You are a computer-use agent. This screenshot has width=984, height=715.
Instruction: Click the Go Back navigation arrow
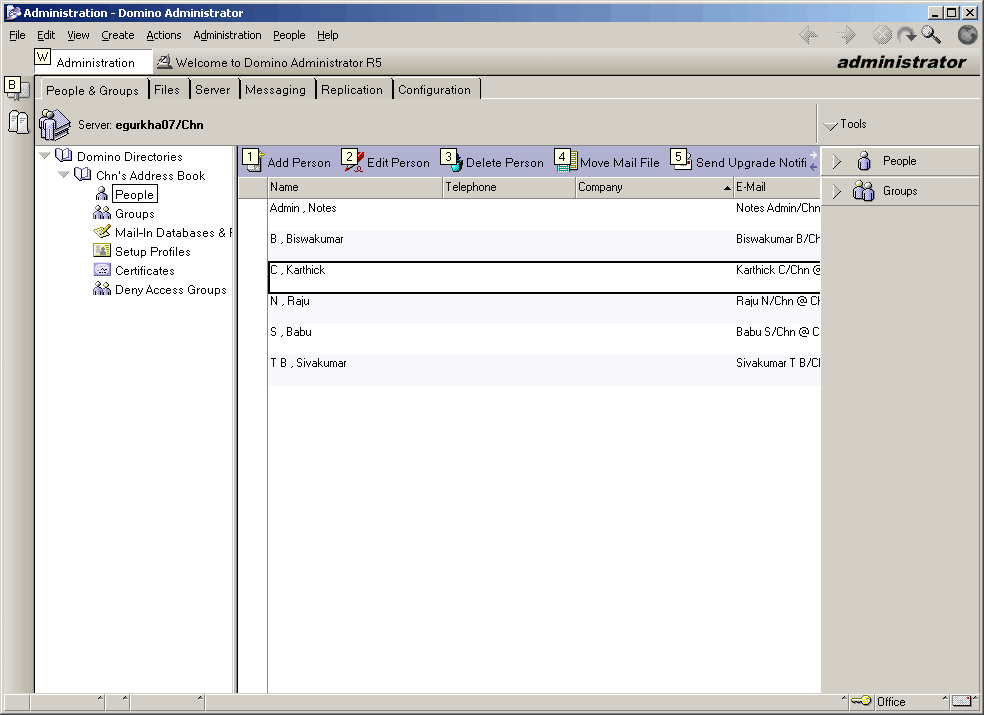809,35
